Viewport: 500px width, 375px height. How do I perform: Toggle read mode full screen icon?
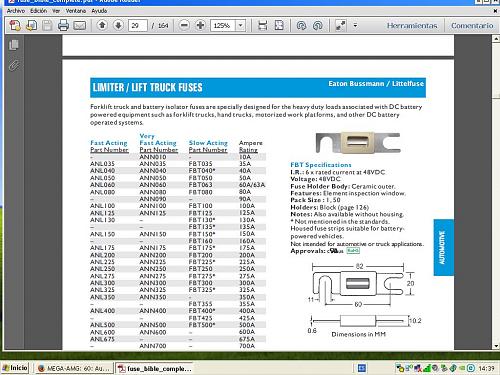pos(340,25)
